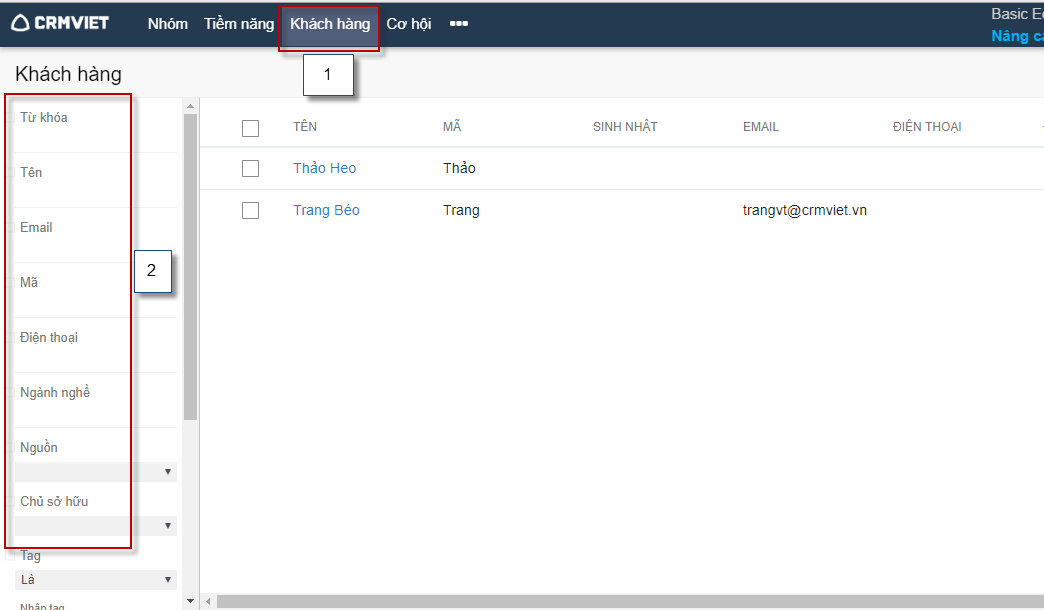Click the filter panel scroll-up arrow
Viewport: 1044px width, 610px height.
tap(190, 105)
